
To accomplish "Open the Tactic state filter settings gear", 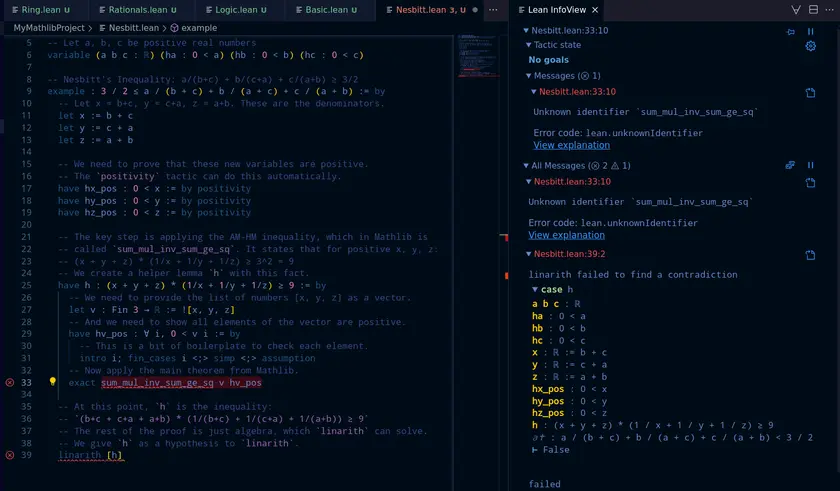I will (x=811, y=46).
